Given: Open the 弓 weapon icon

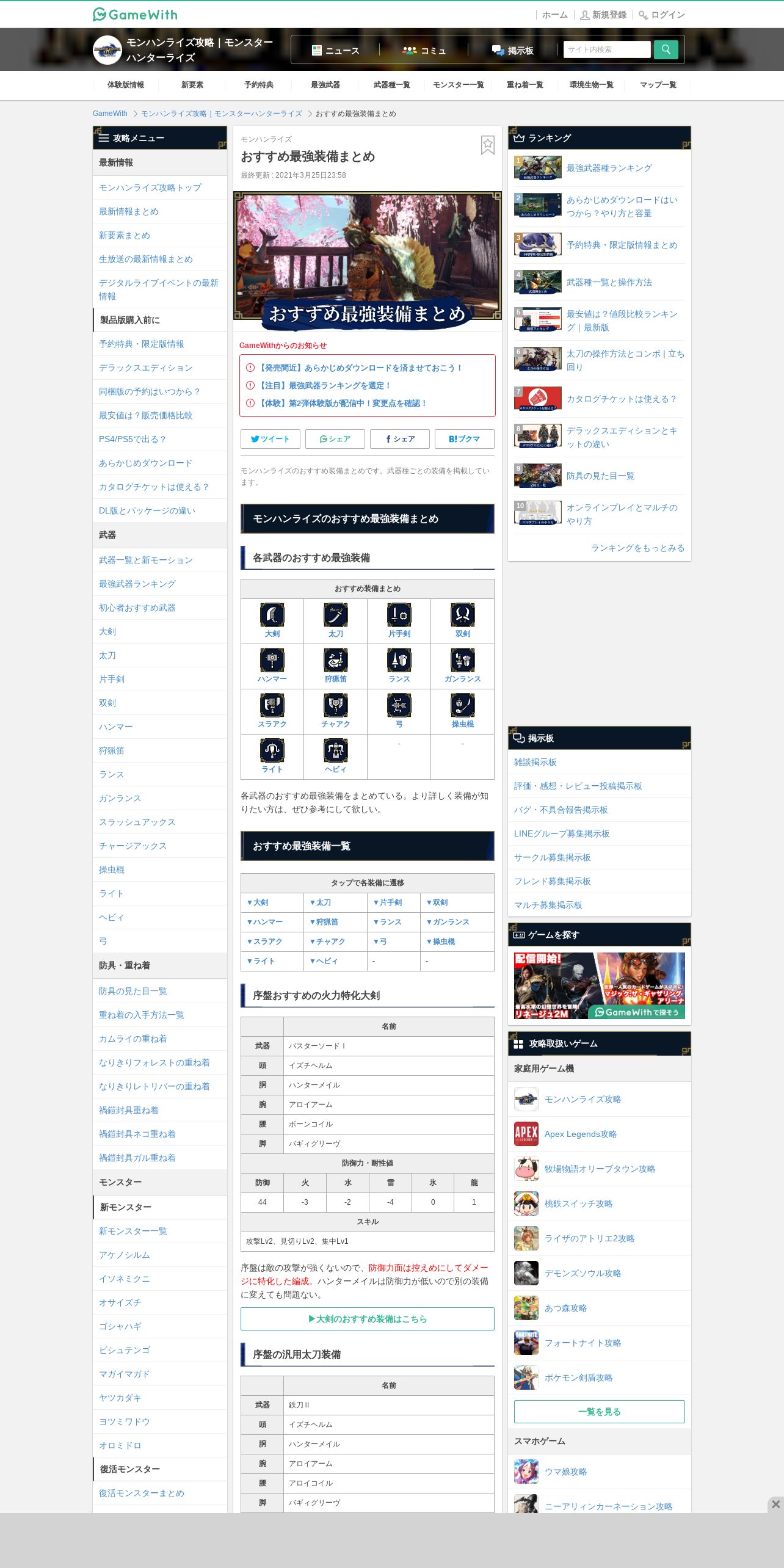Looking at the screenshot, I should click(x=399, y=705).
